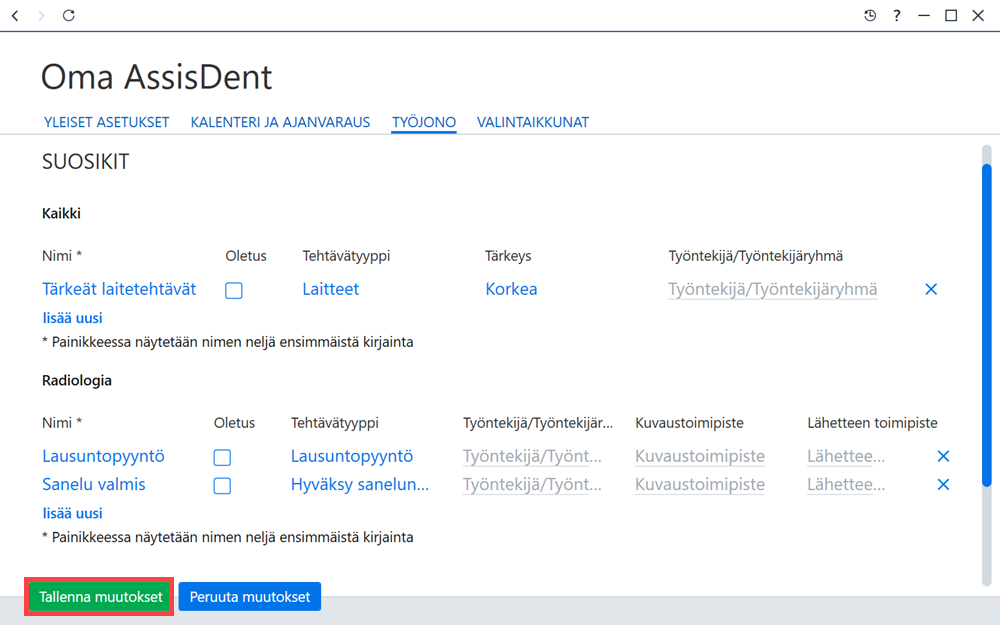This screenshot has width=1000, height=625.
Task: Open the history clock icon
Action: coord(870,15)
